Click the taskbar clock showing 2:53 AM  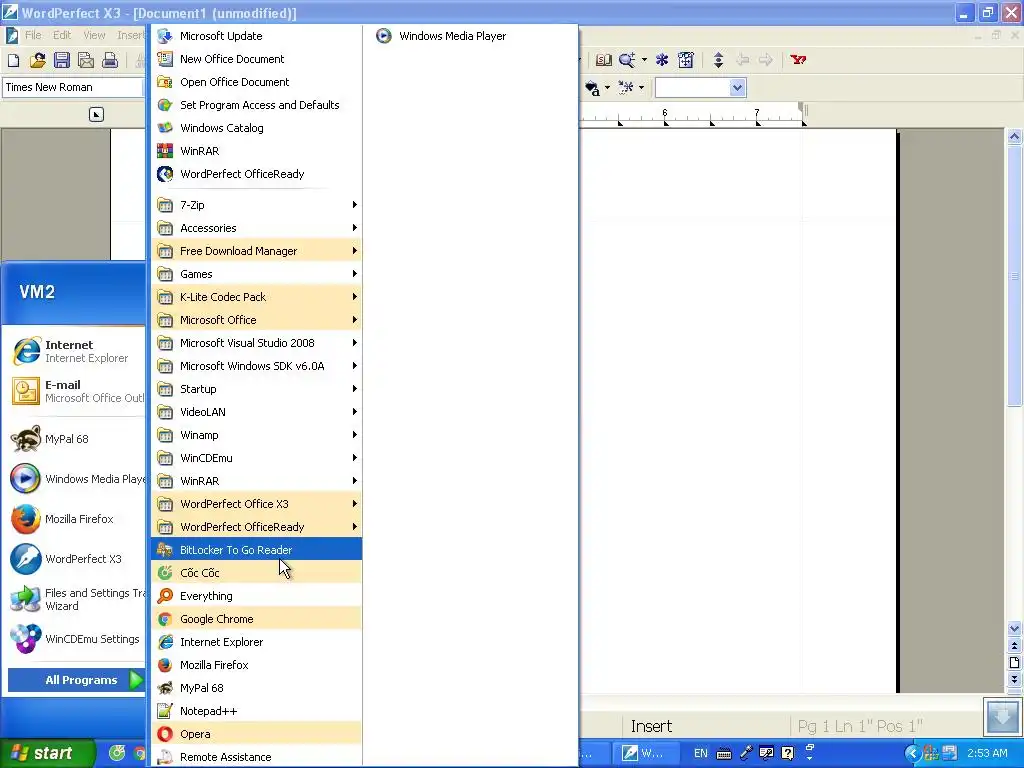[987, 753]
